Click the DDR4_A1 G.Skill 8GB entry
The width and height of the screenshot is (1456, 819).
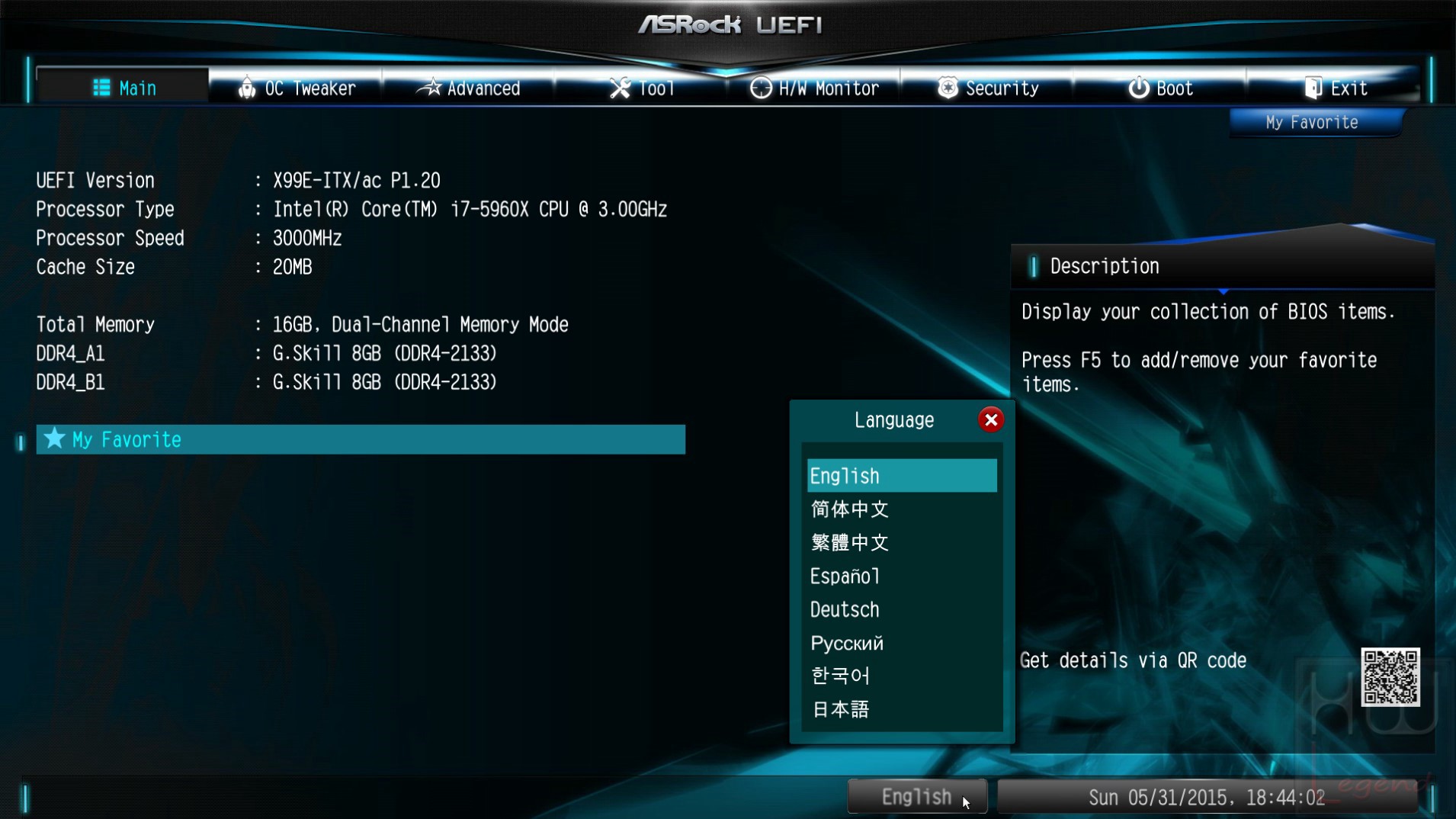pos(385,354)
